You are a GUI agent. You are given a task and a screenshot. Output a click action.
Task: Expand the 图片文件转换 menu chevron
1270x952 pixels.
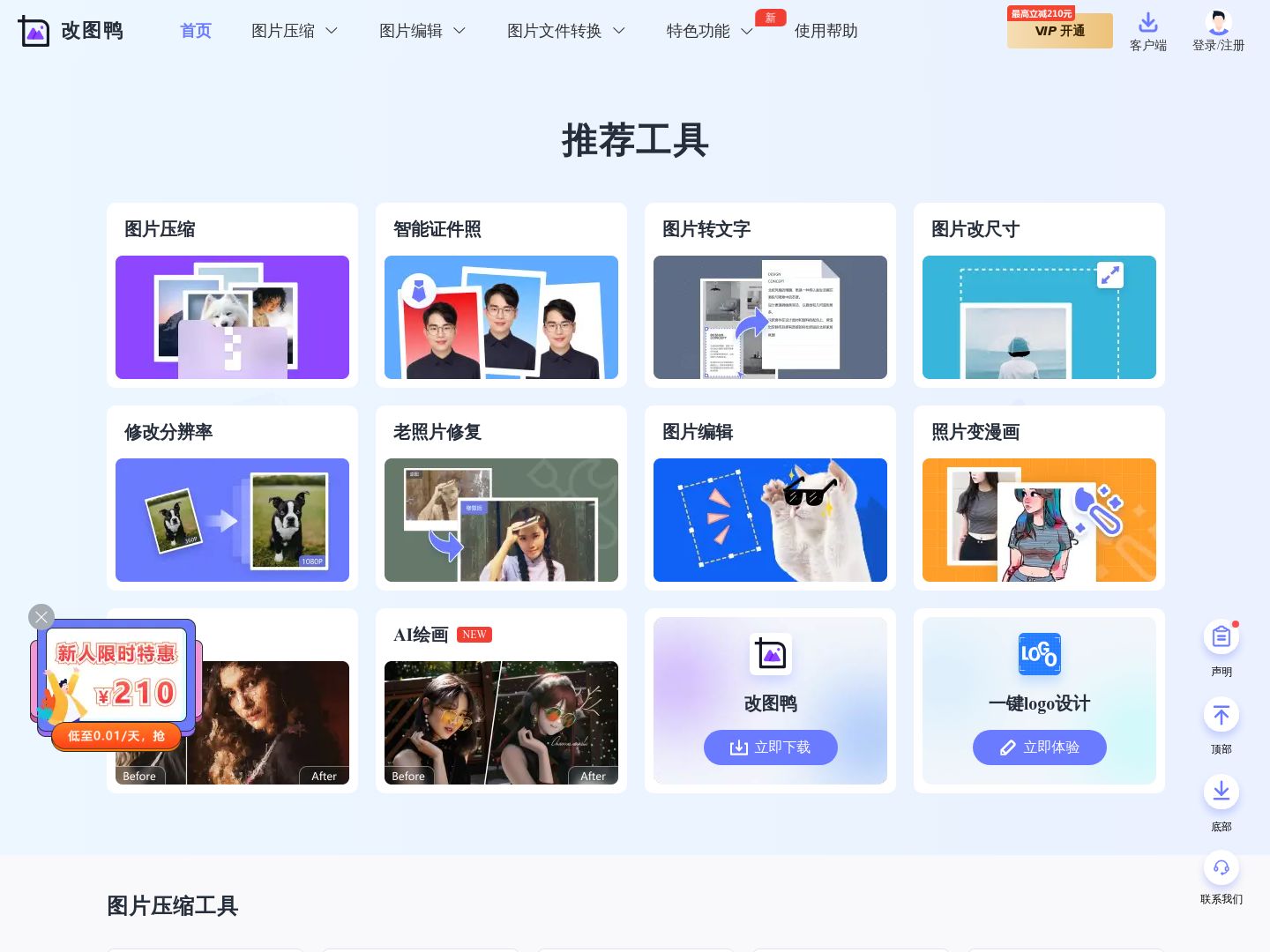[x=619, y=31]
